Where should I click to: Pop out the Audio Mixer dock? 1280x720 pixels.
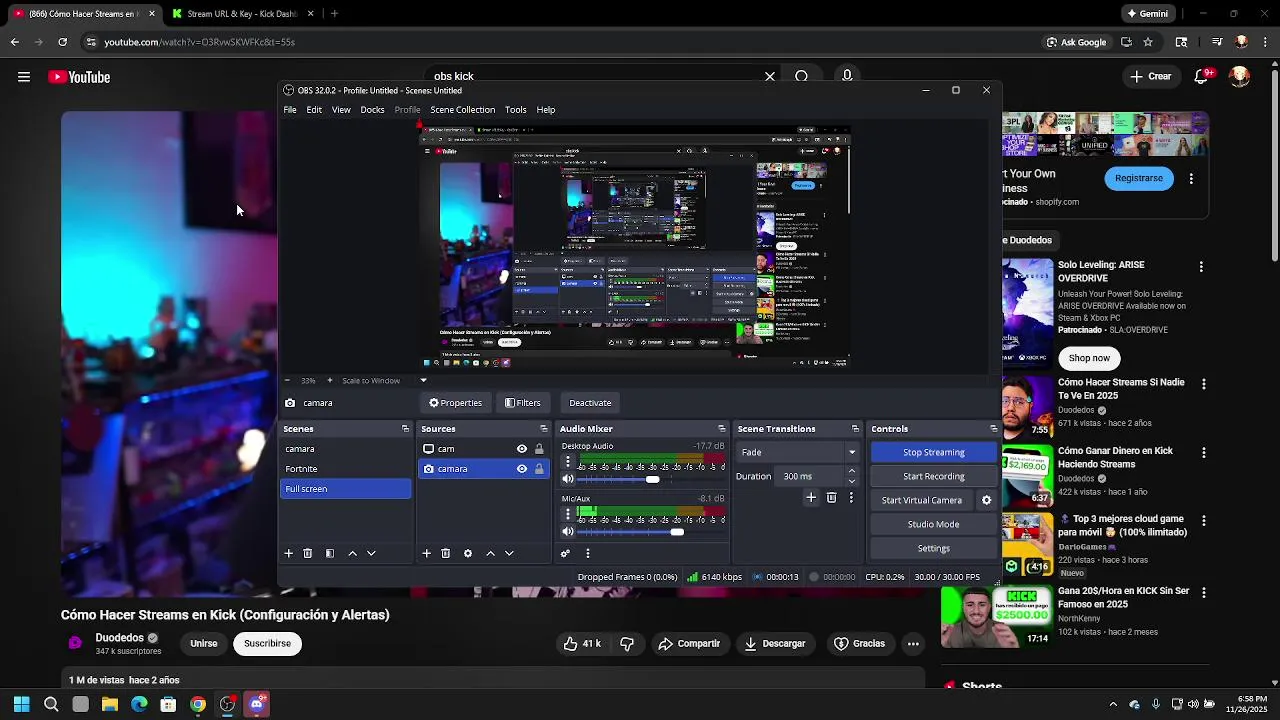pos(721,429)
